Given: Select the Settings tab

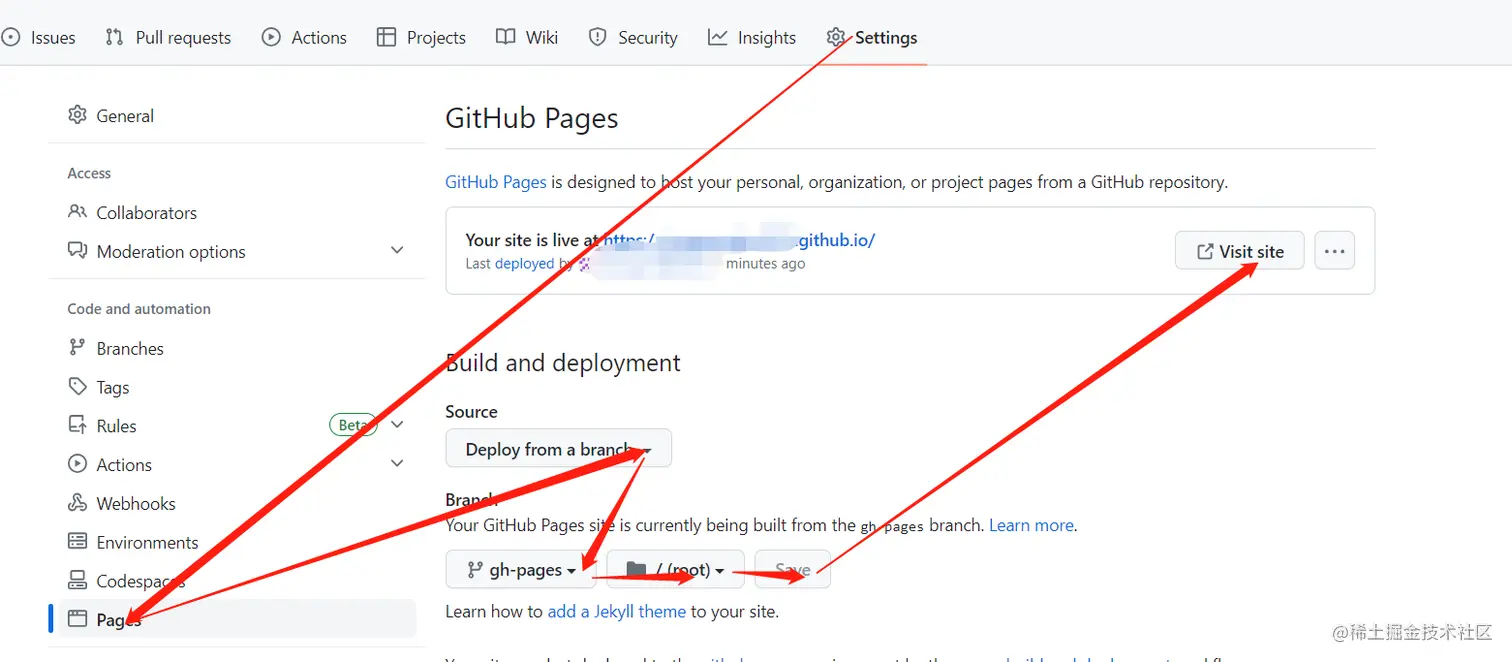Looking at the screenshot, I should (872, 38).
